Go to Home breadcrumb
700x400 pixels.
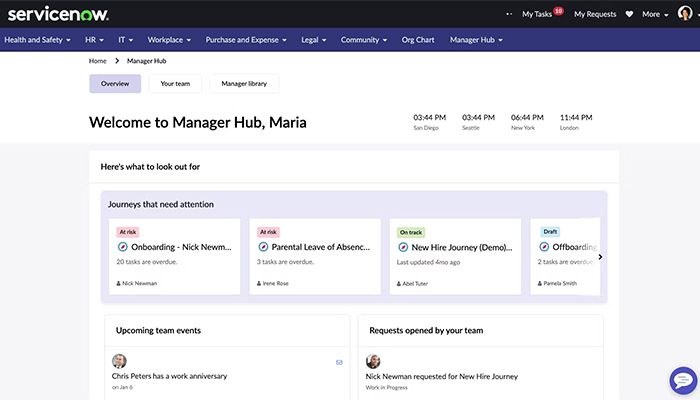pyautogui.click(x=97, y=61)
